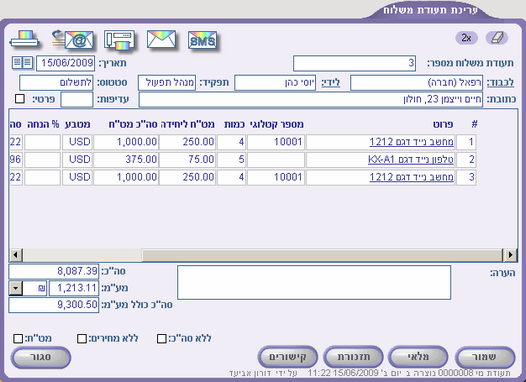Click catalog number cell in row 3
Image resolution: width=526 pixels, height=382 pixels.
(x=276, y=177)
